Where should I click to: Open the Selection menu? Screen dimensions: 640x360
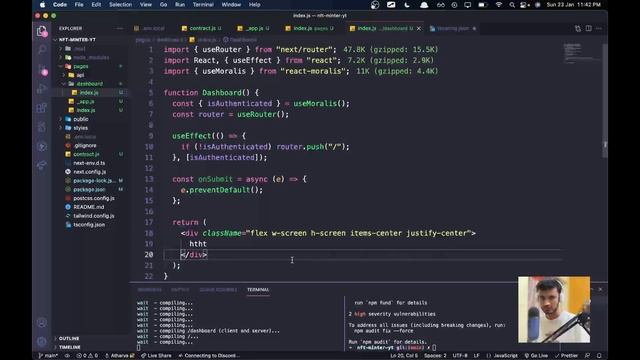[120, 5]
